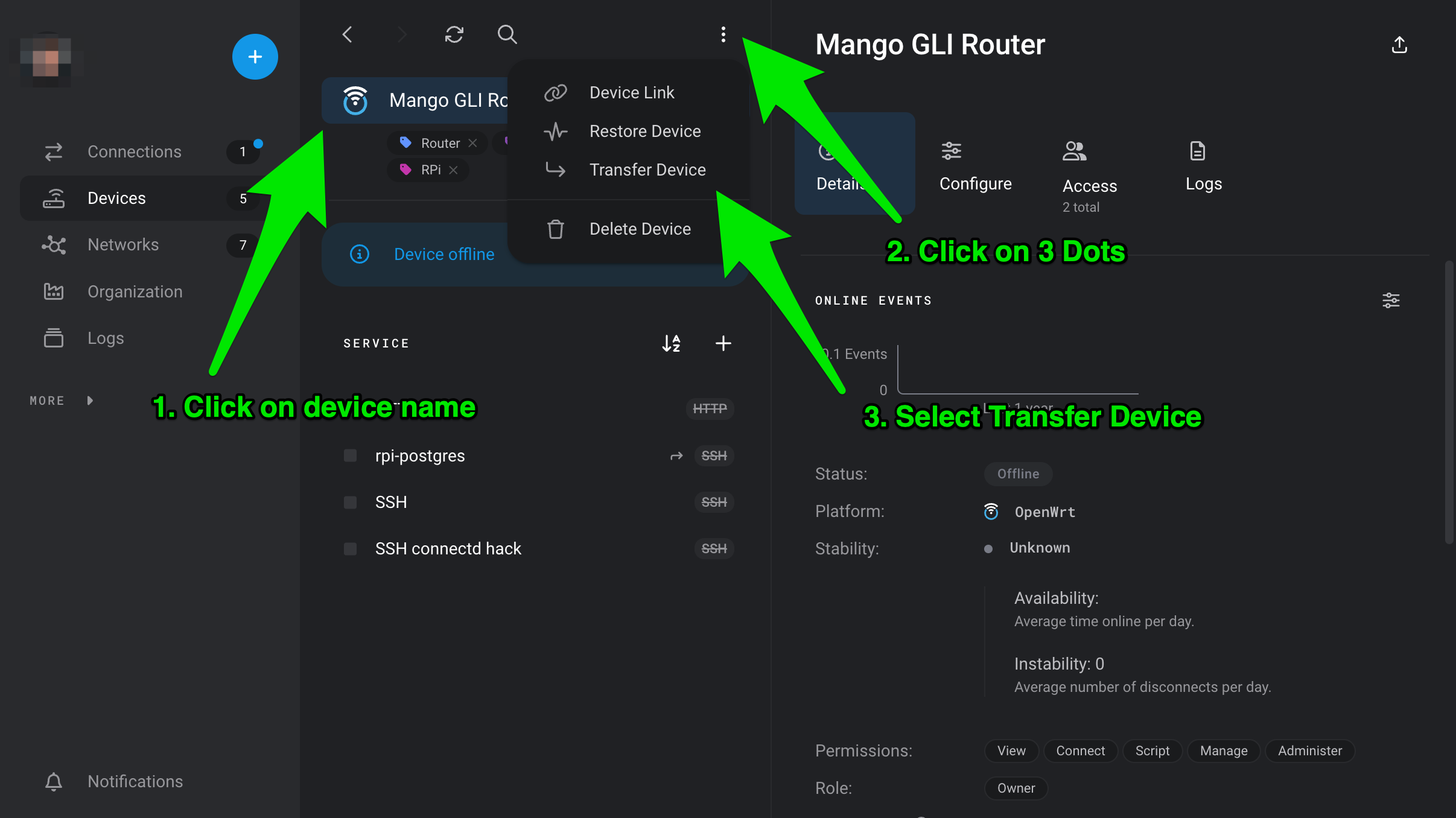Click the Mango GLI Router wifi icon

[355, 100]
